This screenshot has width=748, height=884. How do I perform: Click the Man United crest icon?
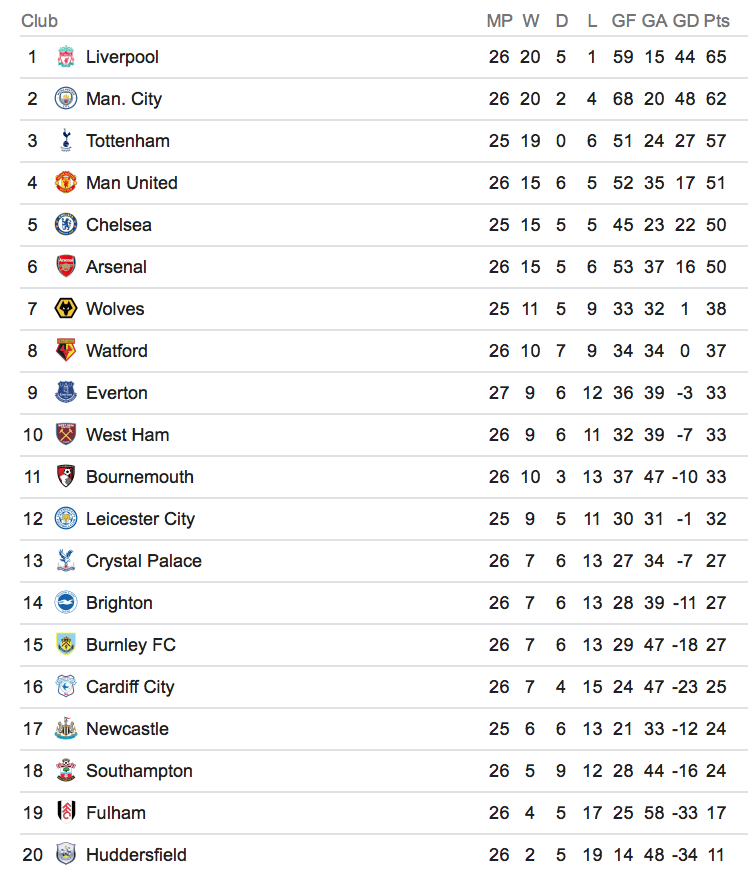coord(66,183)
